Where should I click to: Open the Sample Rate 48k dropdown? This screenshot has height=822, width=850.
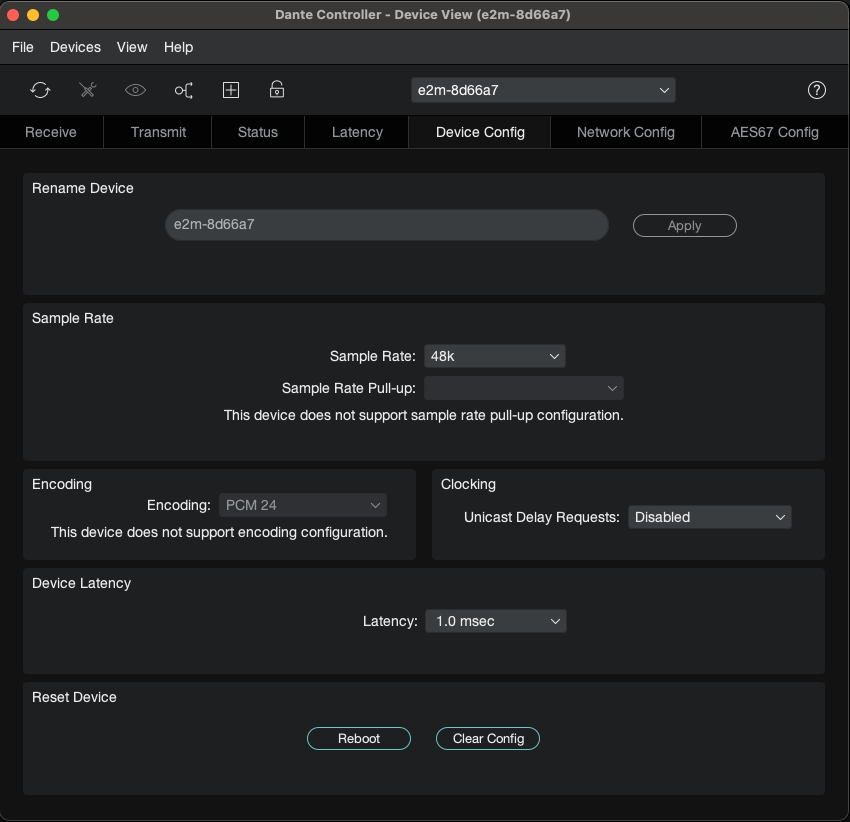(495, 356)
